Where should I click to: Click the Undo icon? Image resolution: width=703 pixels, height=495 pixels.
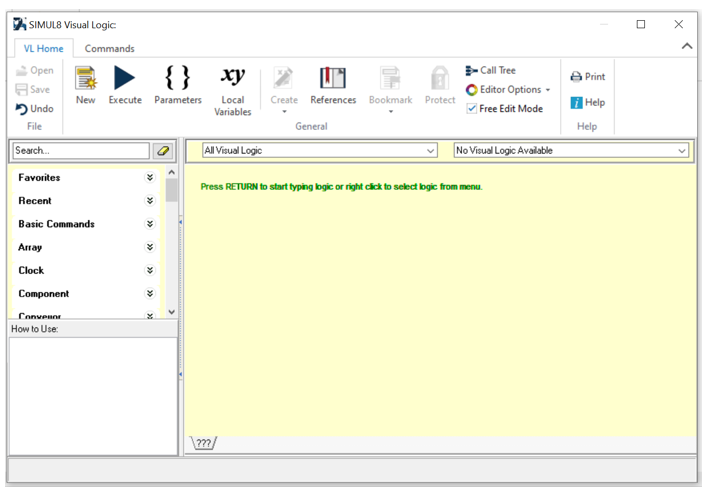coord(34,108)
